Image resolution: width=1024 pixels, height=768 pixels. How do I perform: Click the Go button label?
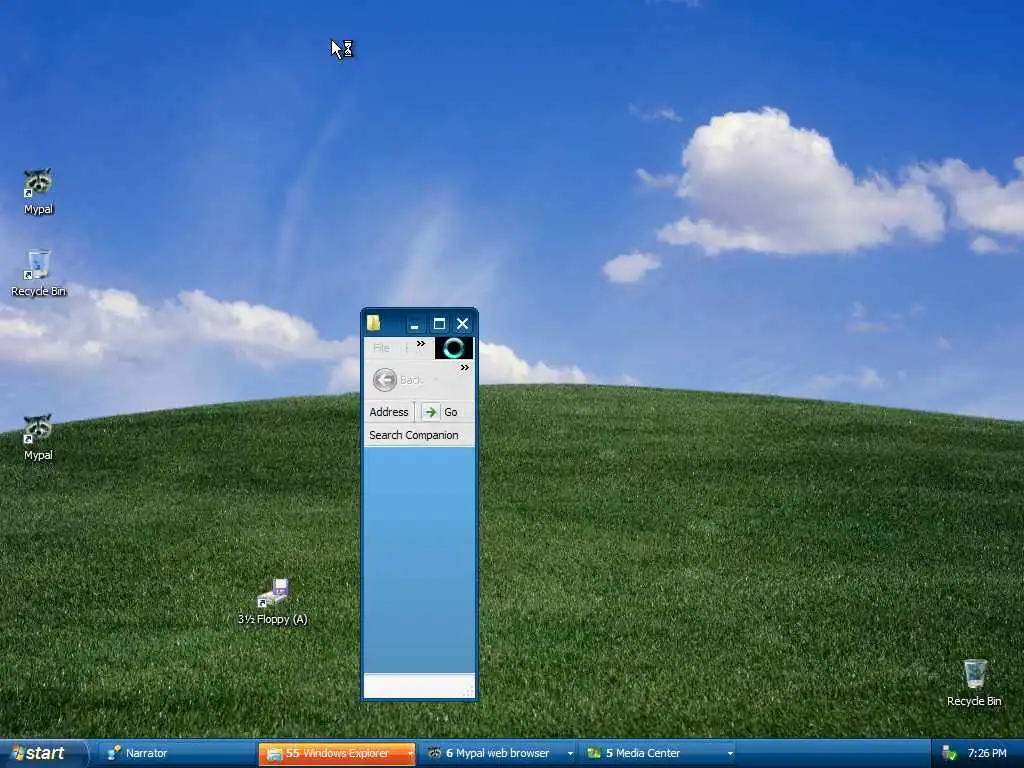click(451, 412)
